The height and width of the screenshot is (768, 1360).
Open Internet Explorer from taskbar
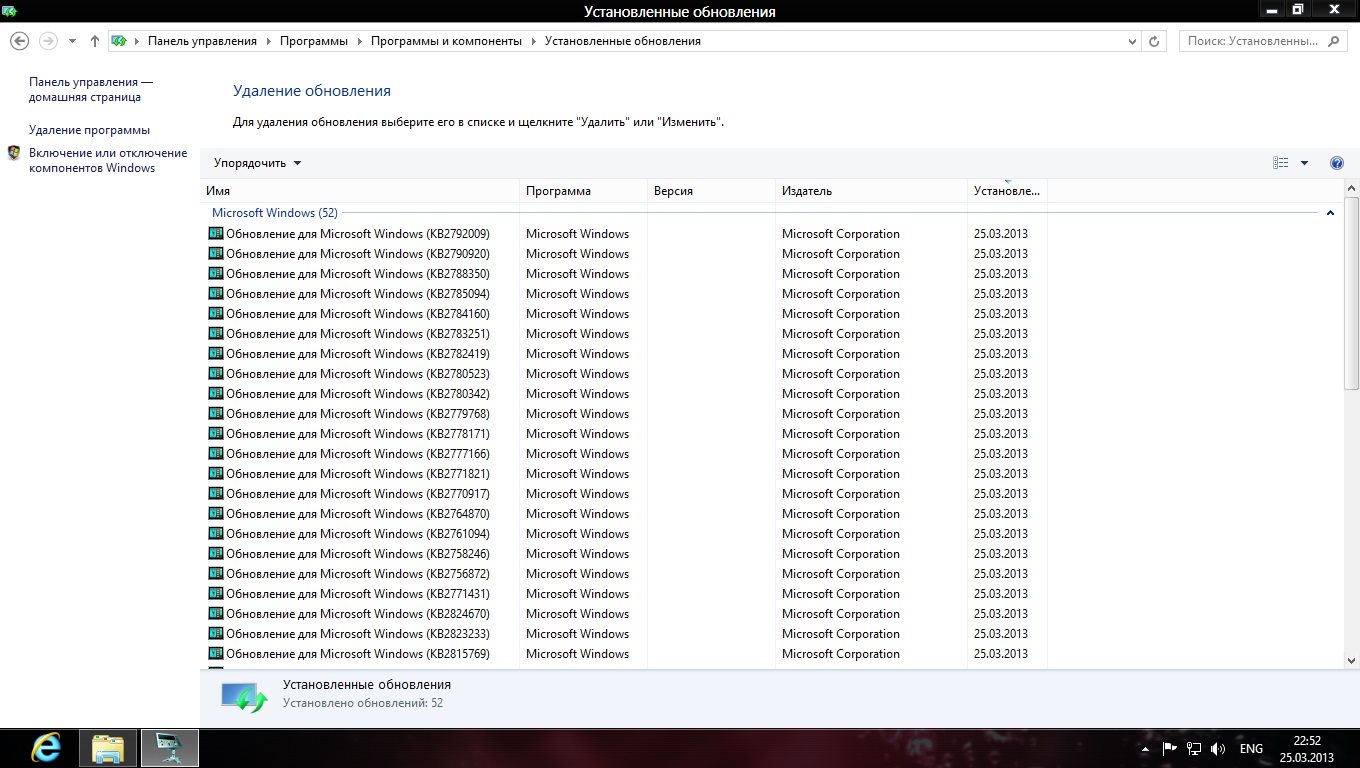(45, 748)
